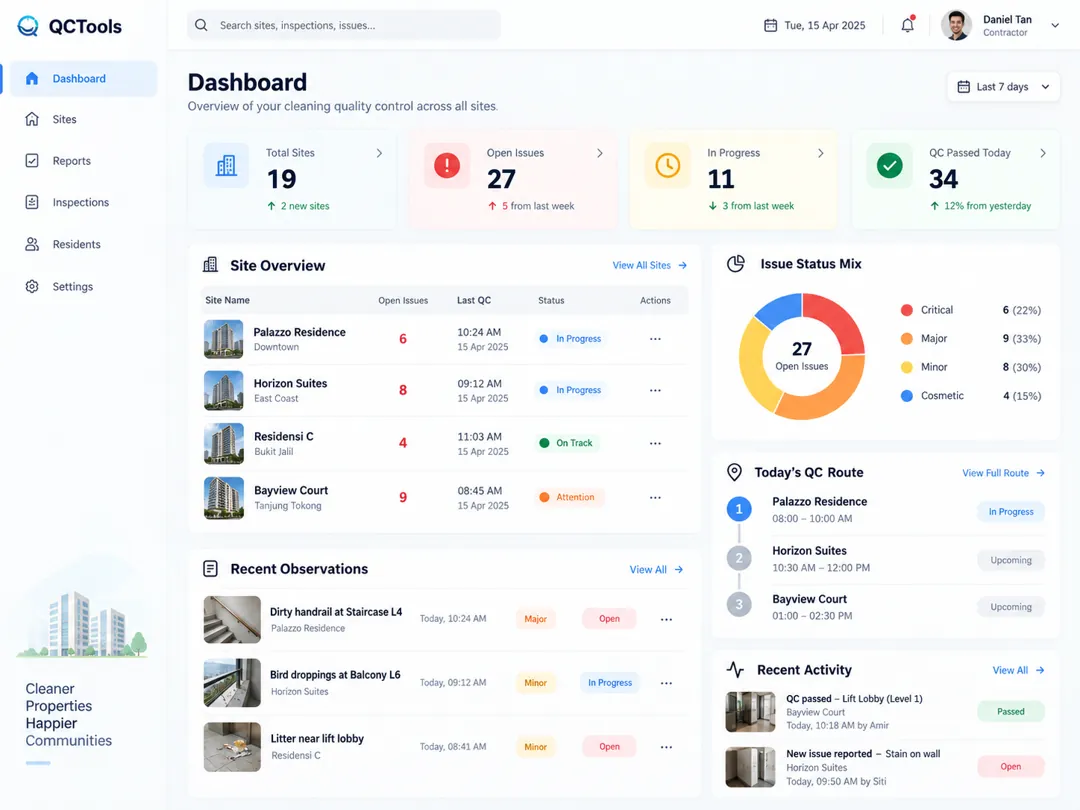Image resolution: width=1080 pixels, height=810 pixels.
Task: Open the Last 7 days date range dropdown
Action: click(x=1003, y=87)
